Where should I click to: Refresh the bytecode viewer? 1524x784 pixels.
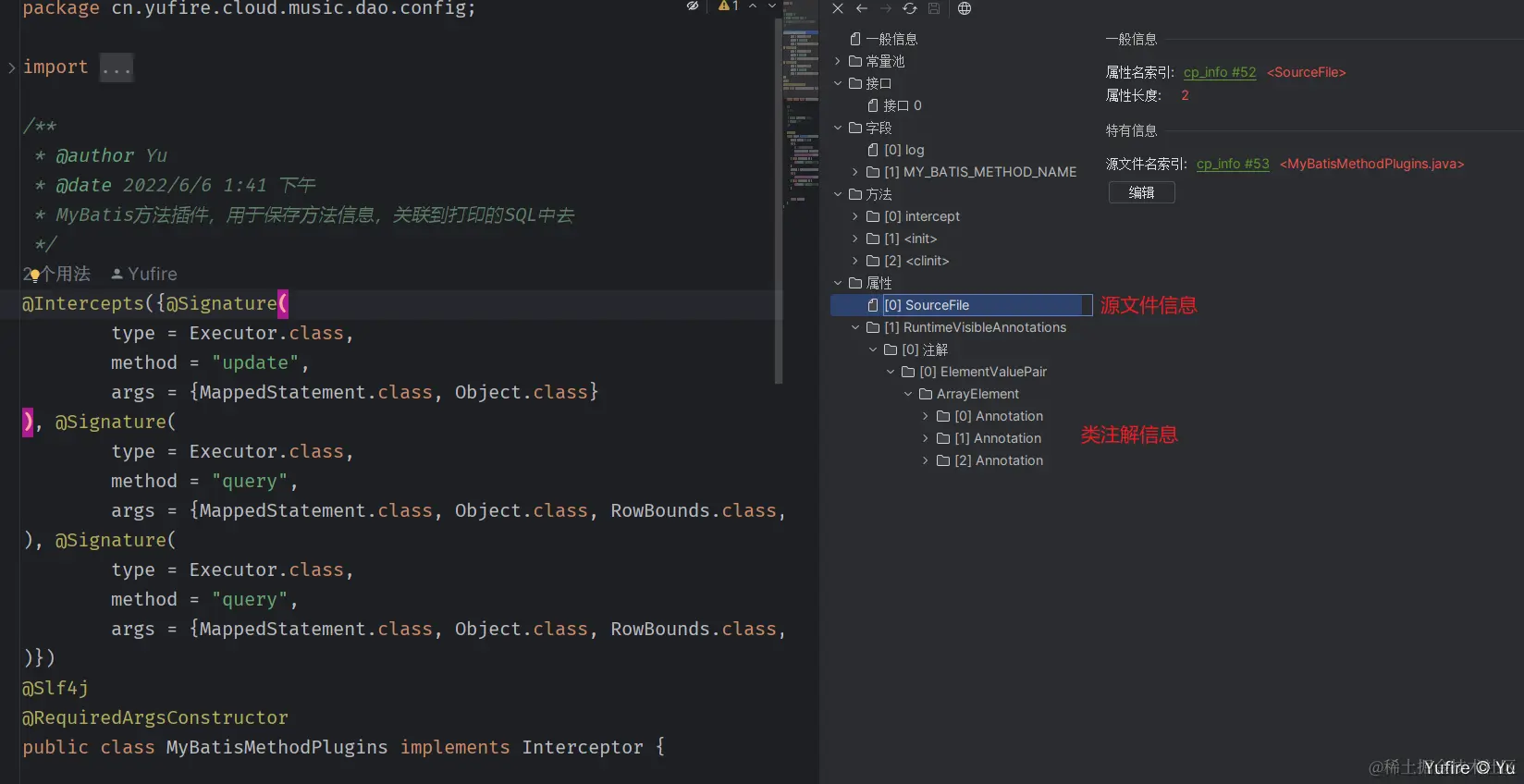point(910,8)
